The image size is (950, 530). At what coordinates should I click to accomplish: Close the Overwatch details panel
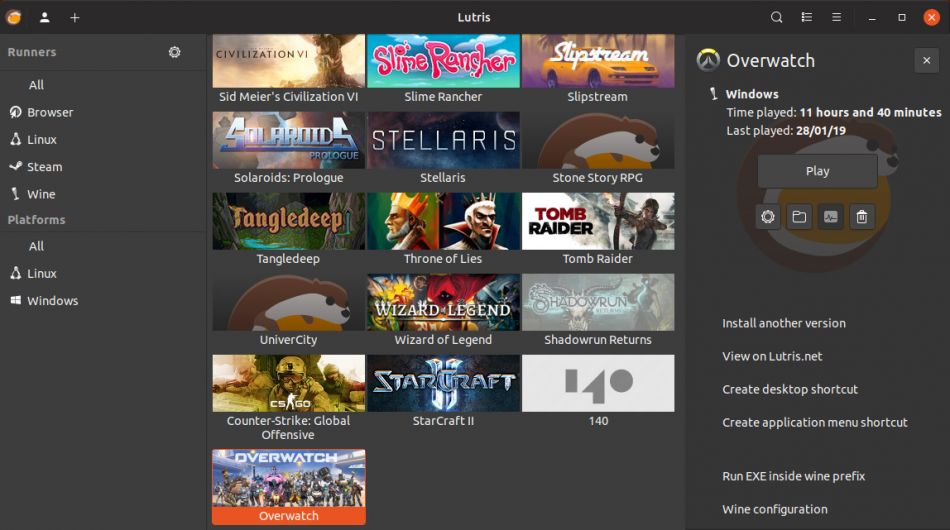(x=926, y=61)
